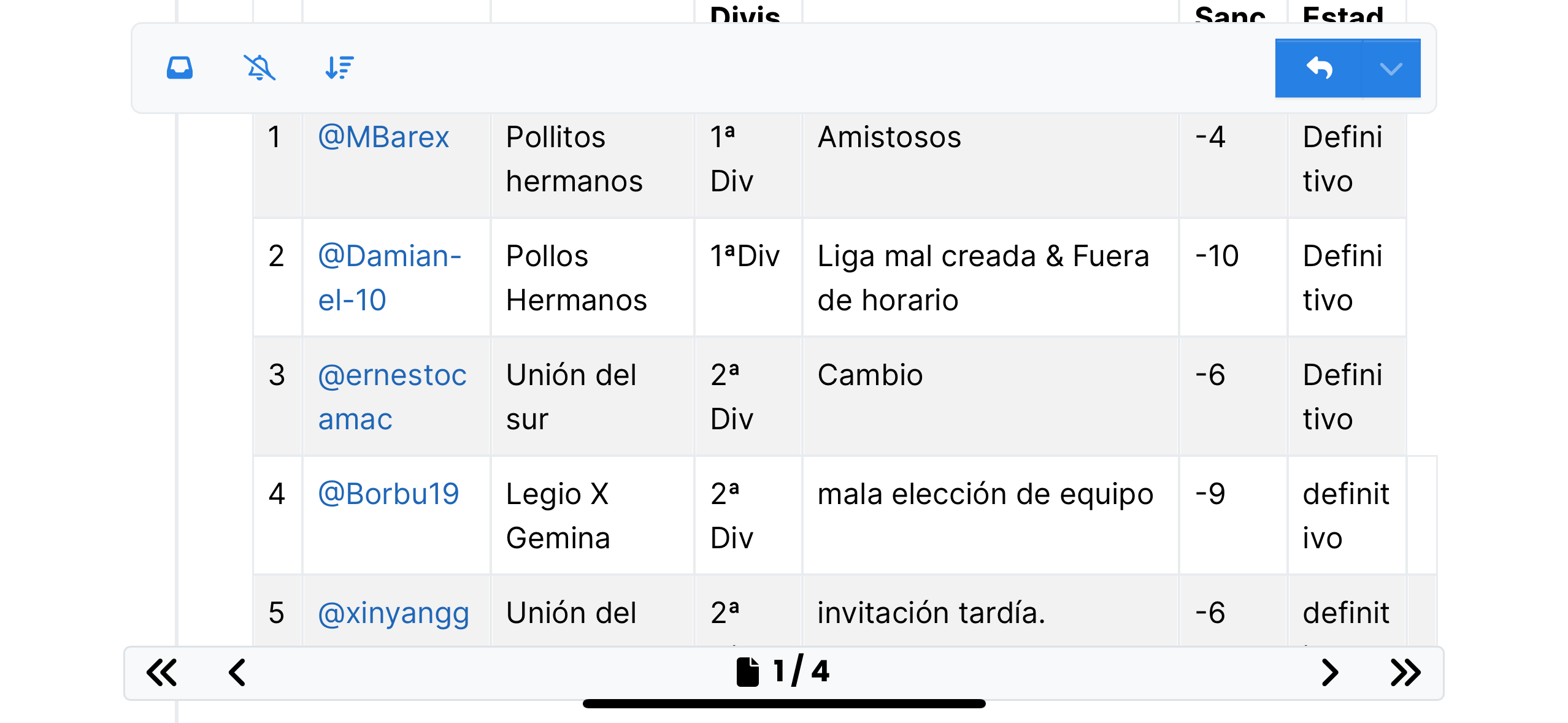Viewport: 1568px width, 723px height.
Task: Open the @MBarex user mention
Action: coord(383,137)
